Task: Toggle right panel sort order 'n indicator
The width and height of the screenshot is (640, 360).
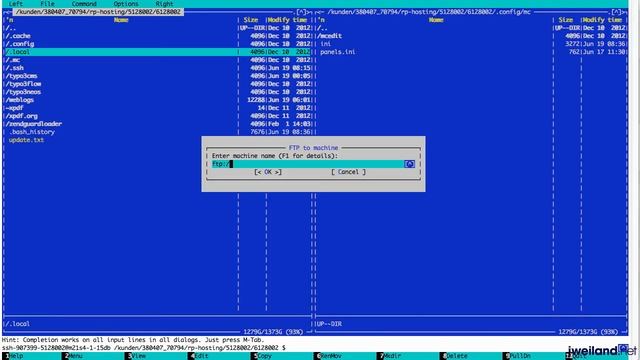Action: 322,20
